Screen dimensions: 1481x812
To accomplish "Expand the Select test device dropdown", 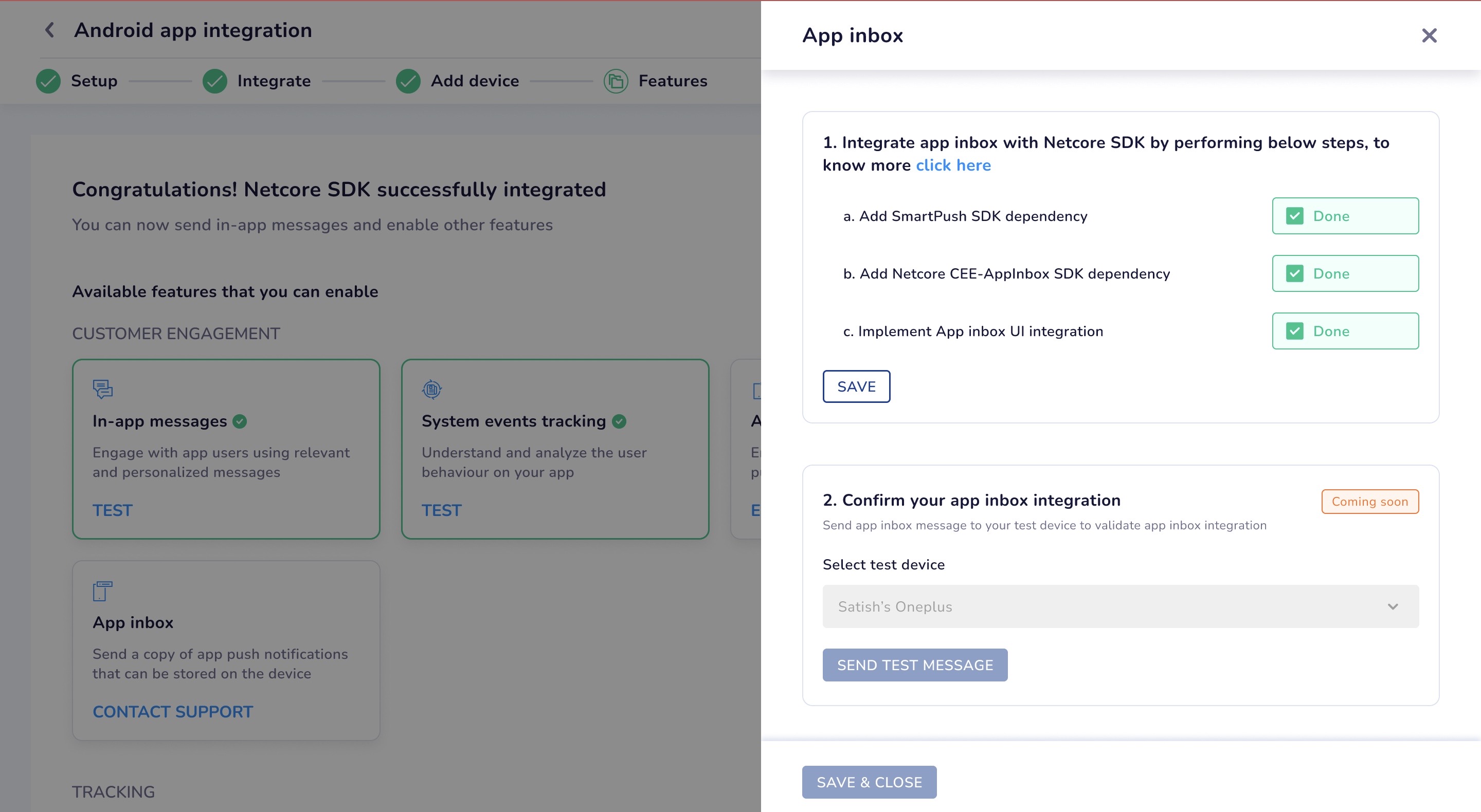I will 1119,606.
